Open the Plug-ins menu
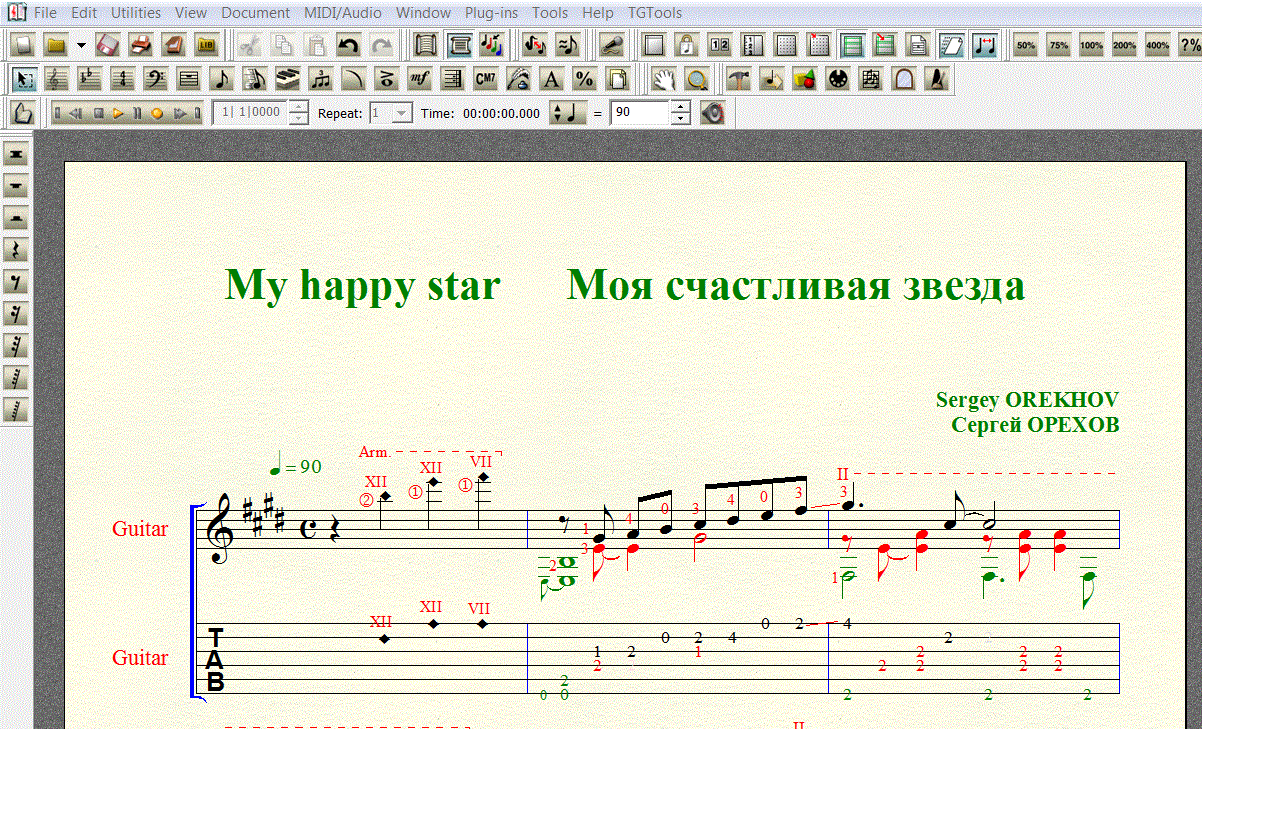 point(492,13)
